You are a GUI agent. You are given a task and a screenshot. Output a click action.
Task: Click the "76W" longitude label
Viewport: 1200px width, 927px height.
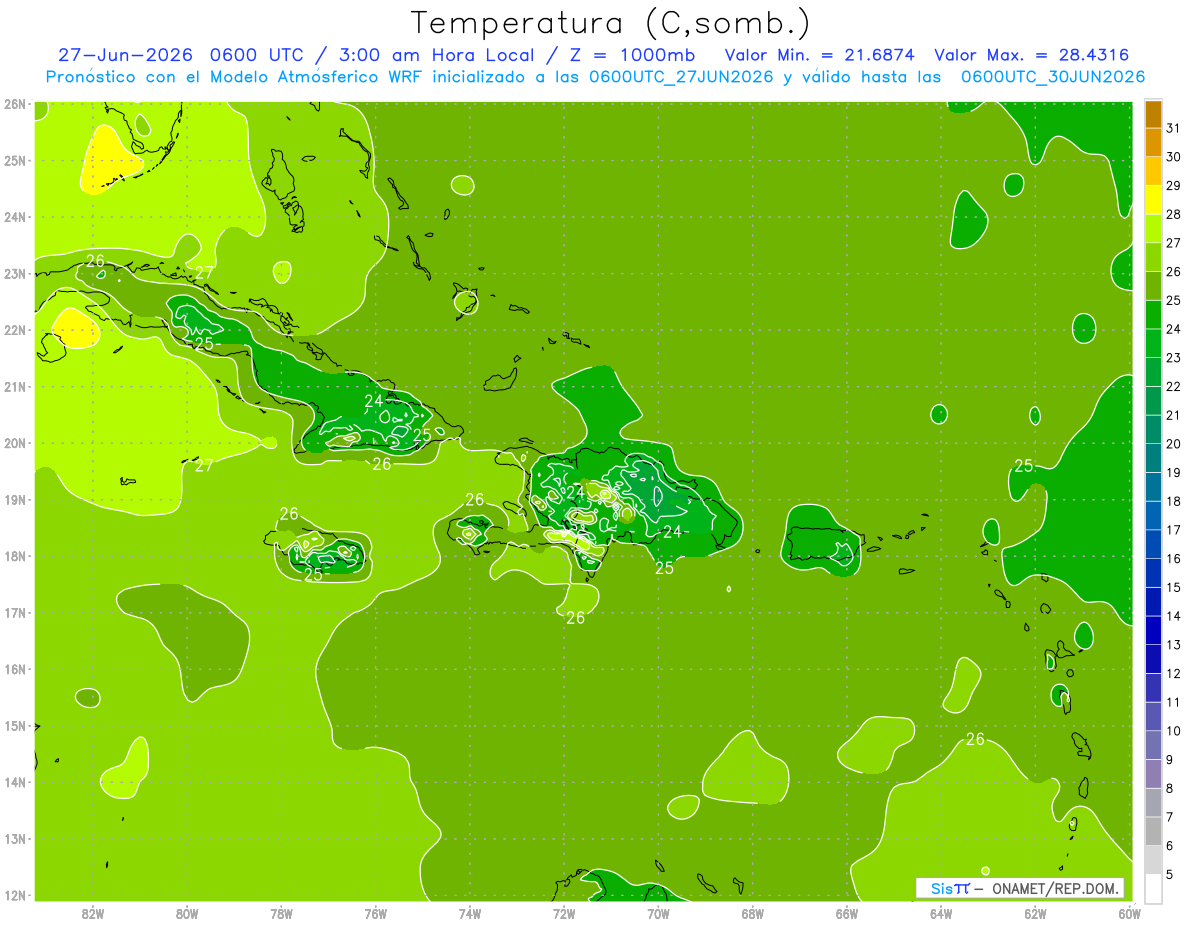click(376, 913)
